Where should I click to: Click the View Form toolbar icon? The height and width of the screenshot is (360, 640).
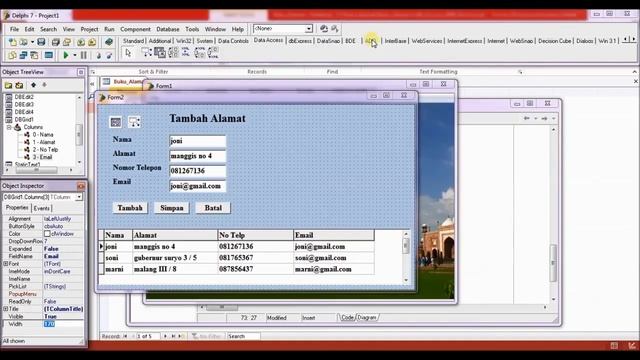pos(23,55)
